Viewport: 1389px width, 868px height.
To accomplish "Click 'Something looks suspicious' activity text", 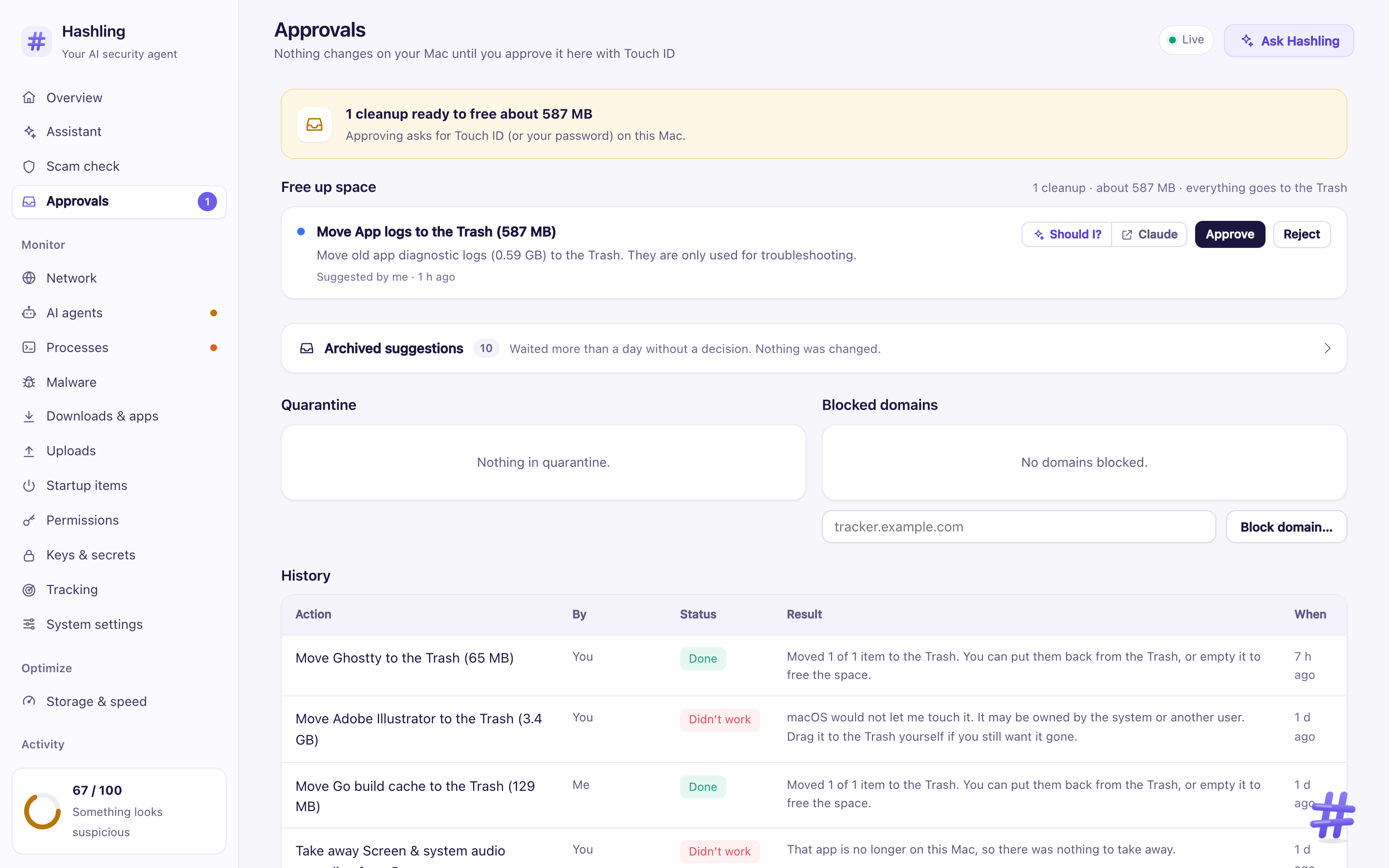I will tap(118, 822).
